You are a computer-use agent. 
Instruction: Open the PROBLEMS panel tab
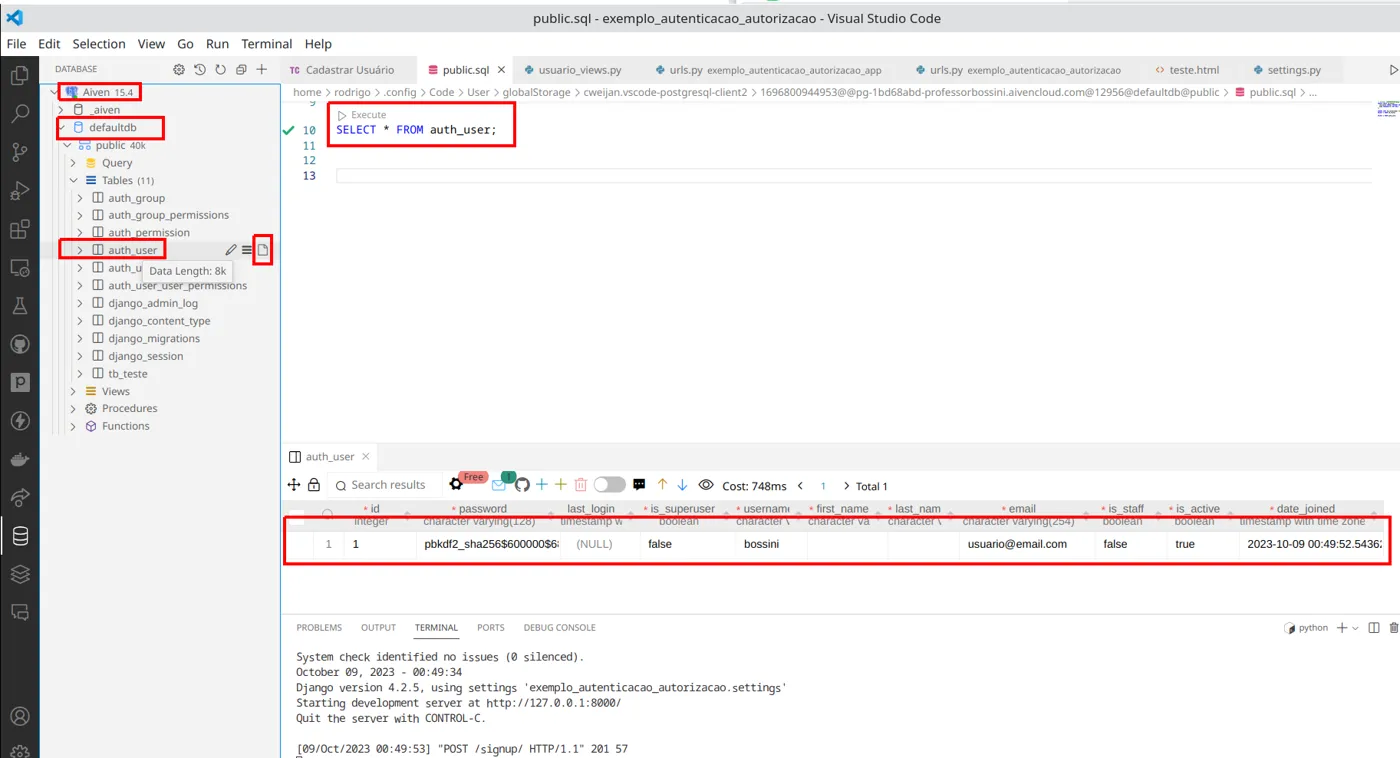[319, 628]
